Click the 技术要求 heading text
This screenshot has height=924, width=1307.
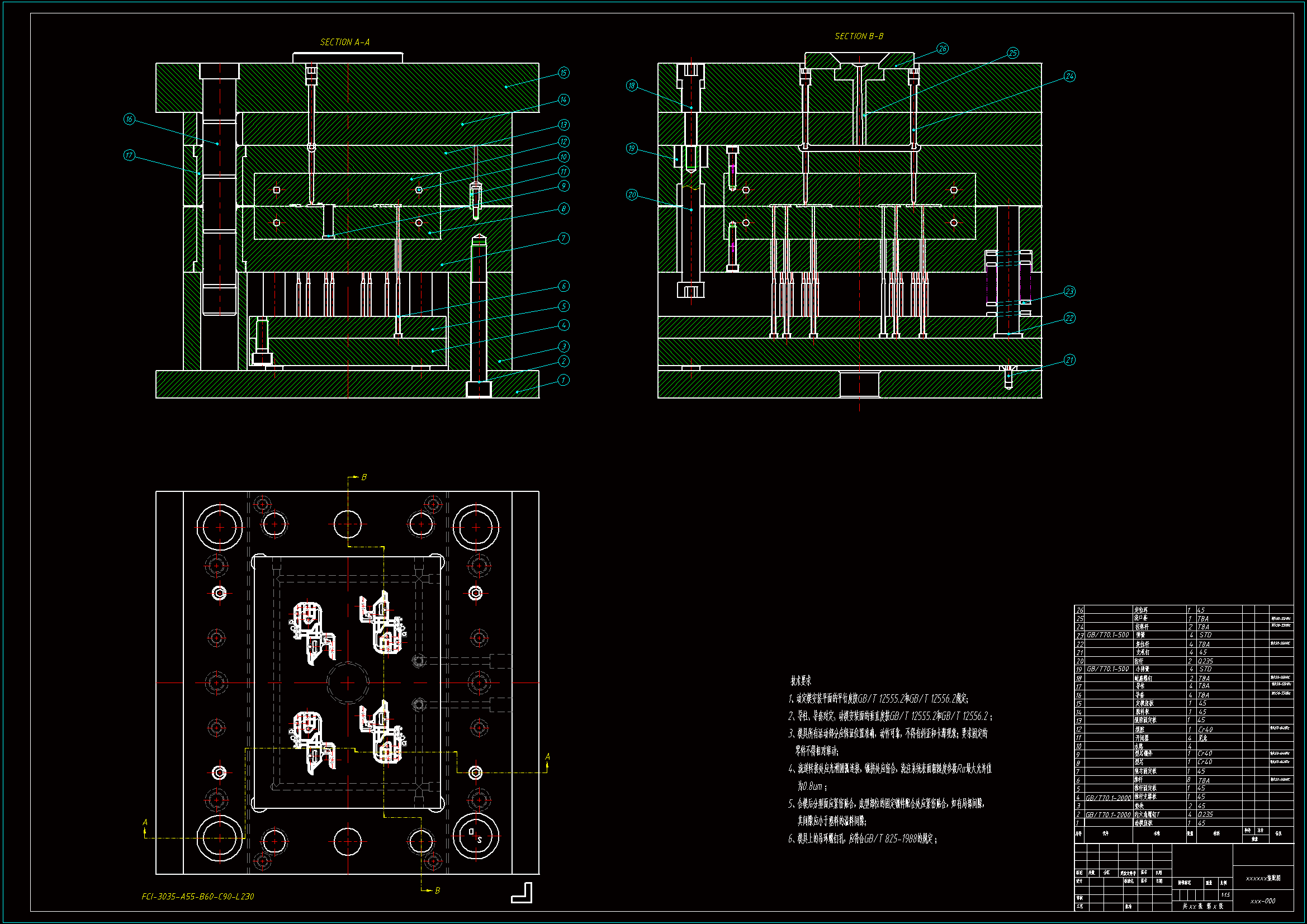click(x=801, y=681)
